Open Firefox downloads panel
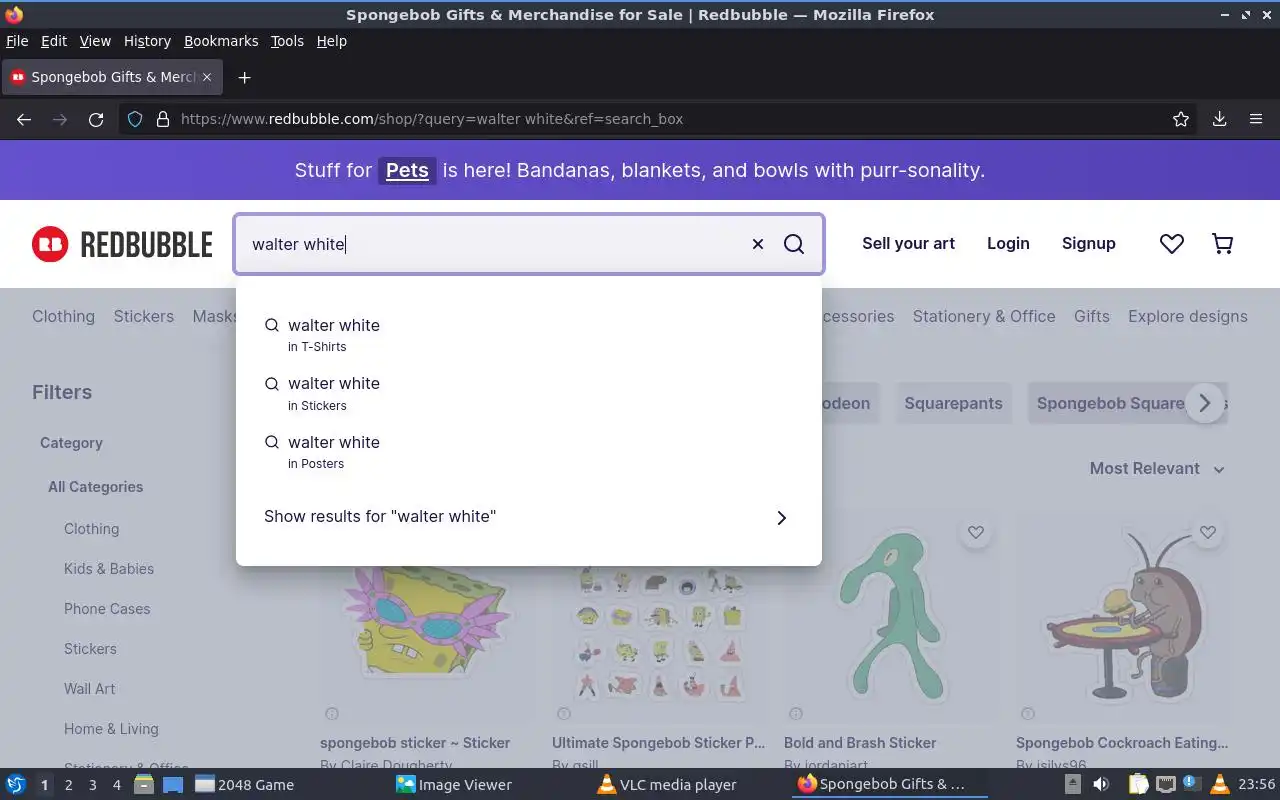This screenshot has height=800, width=1280. point(1219,119)
